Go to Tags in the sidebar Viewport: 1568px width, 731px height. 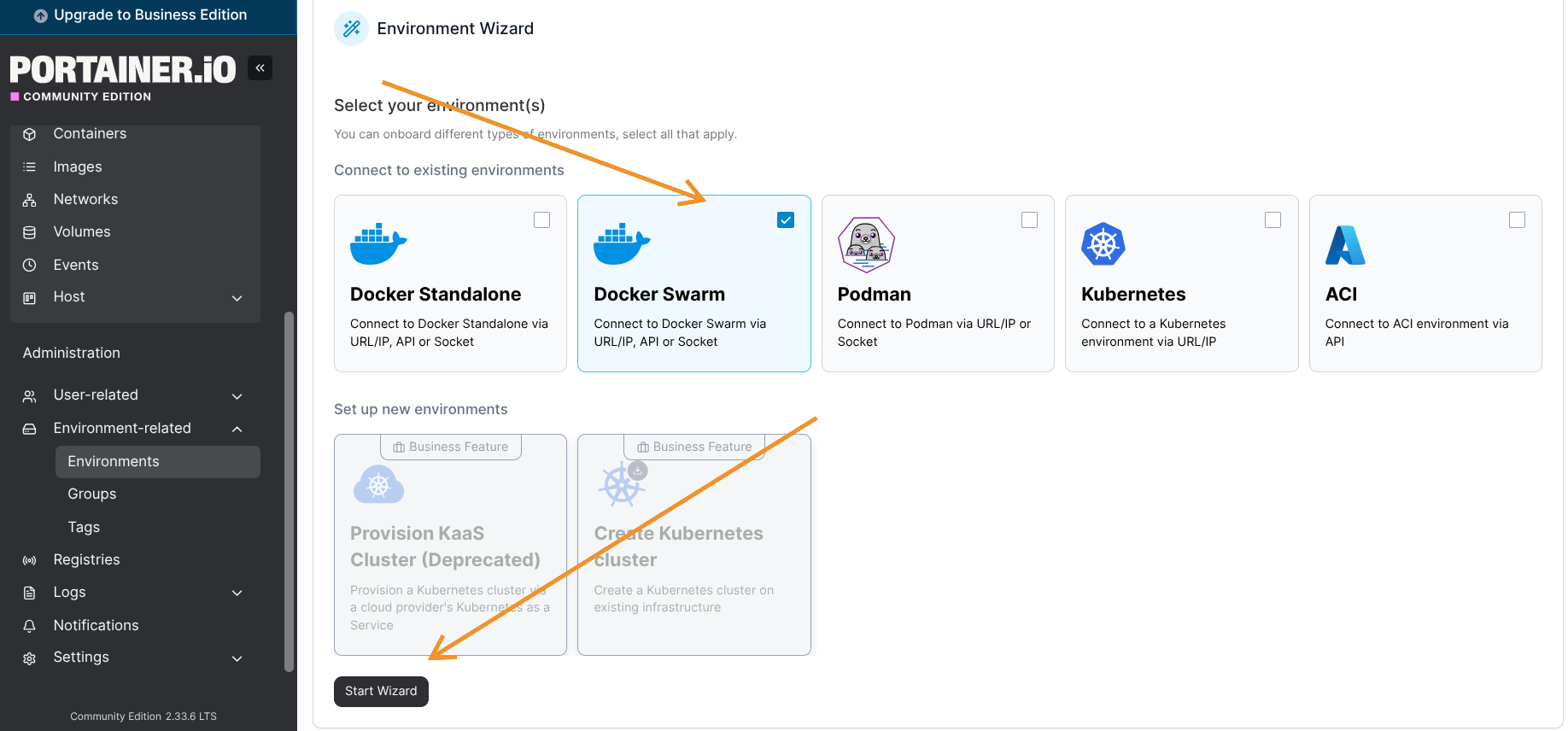[84, 528]
